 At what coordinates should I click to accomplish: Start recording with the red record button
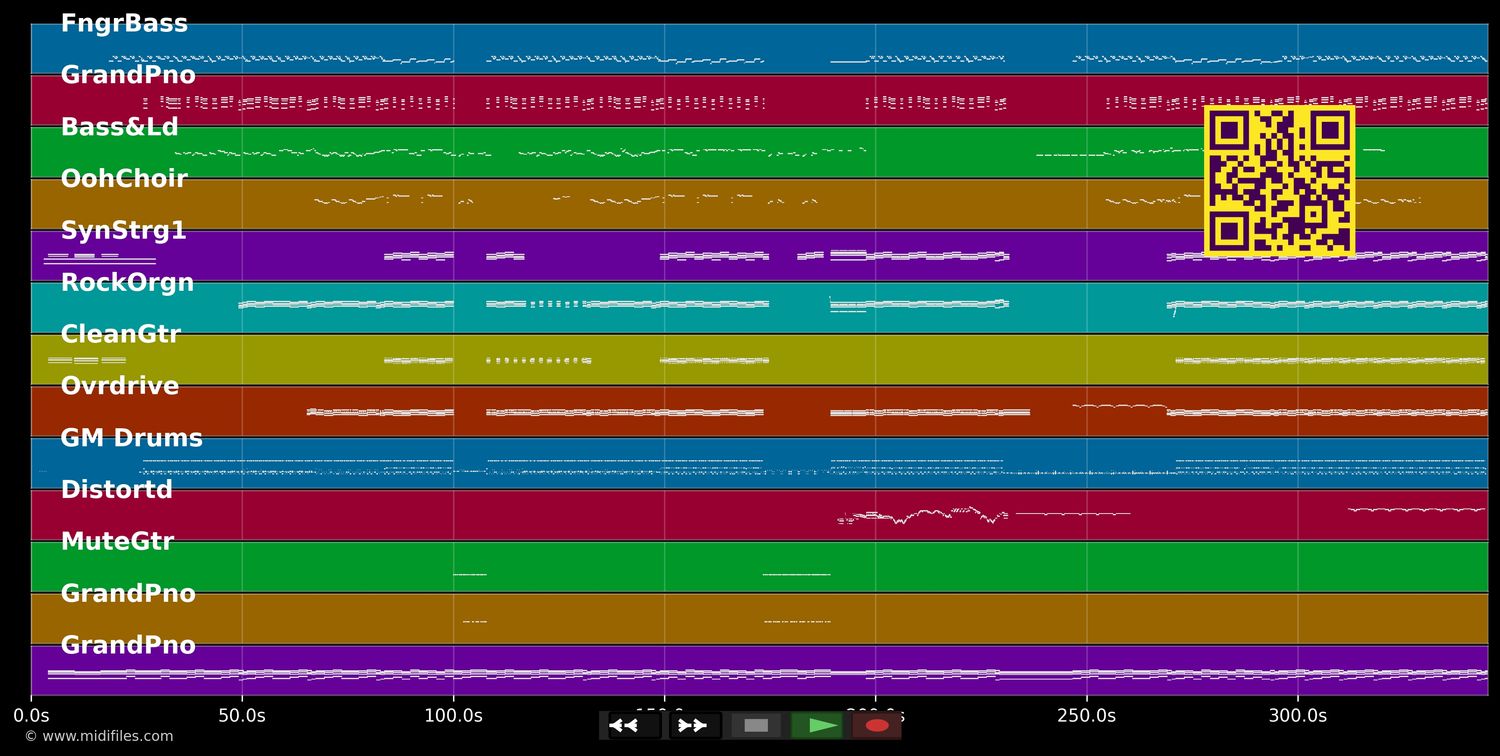[877, 725]
